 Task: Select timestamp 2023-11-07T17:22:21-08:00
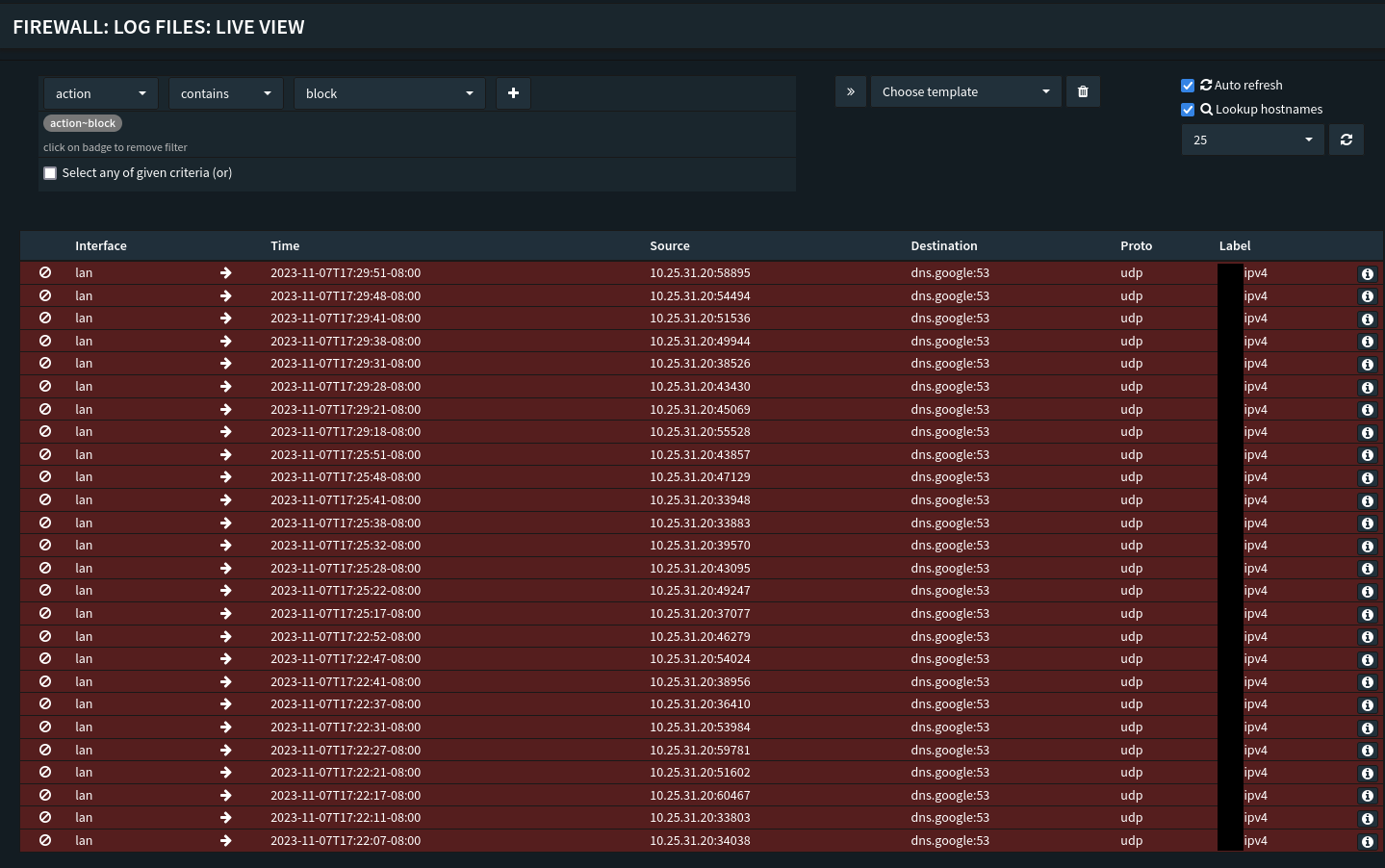coord(346,773)
